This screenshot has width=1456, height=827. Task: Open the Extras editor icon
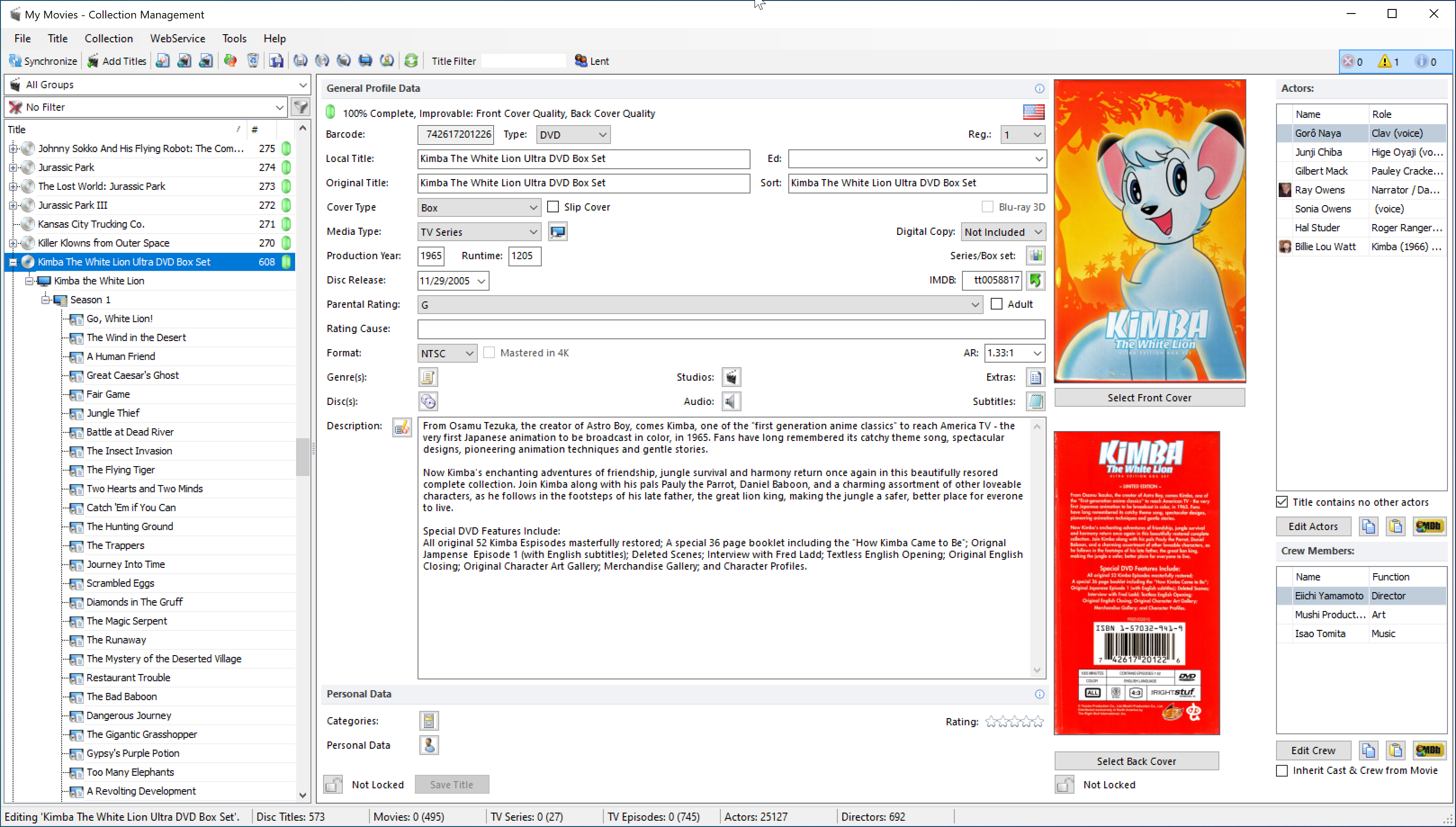point(1035,377)
